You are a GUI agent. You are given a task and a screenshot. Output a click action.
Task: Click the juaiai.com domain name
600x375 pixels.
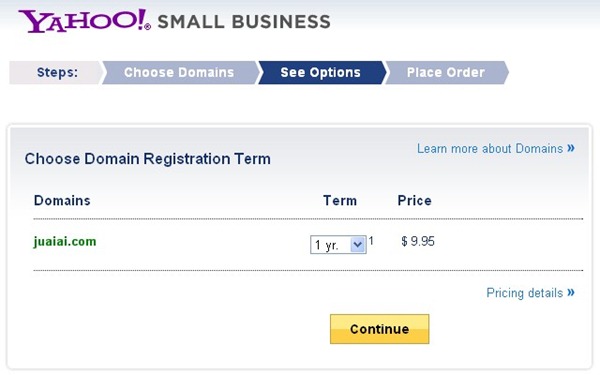tap(65, 242)
